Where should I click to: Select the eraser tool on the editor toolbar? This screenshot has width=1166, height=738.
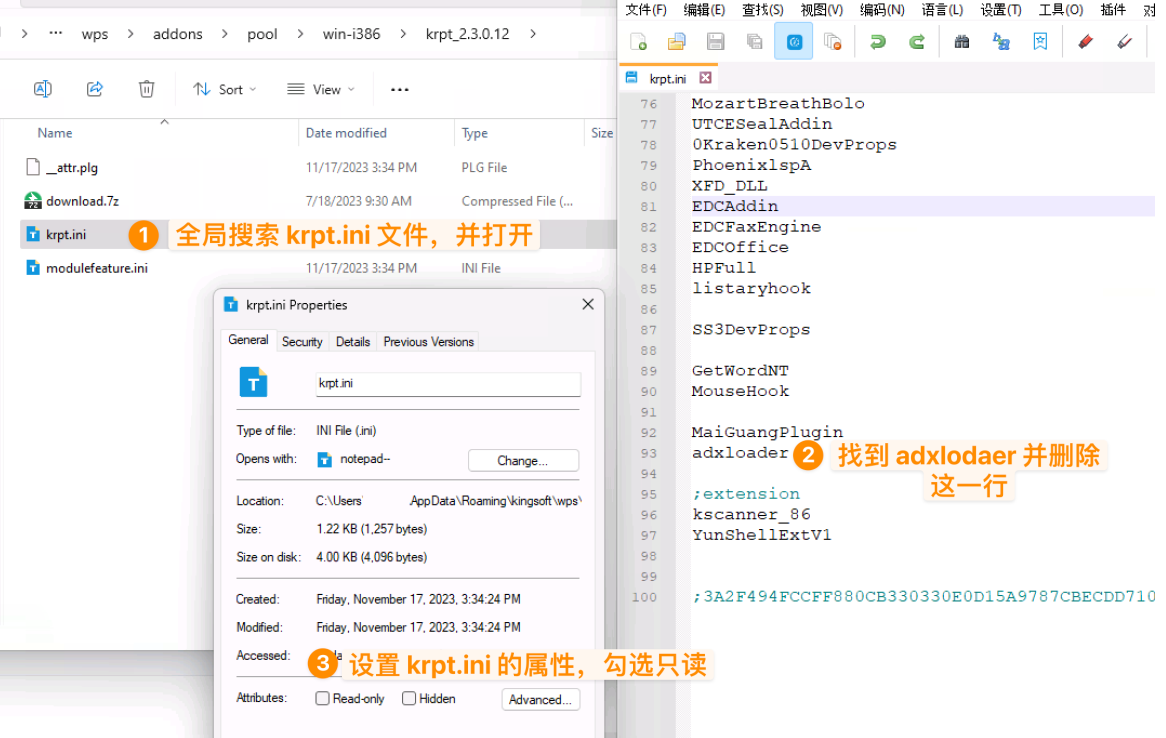point(1083,41)
